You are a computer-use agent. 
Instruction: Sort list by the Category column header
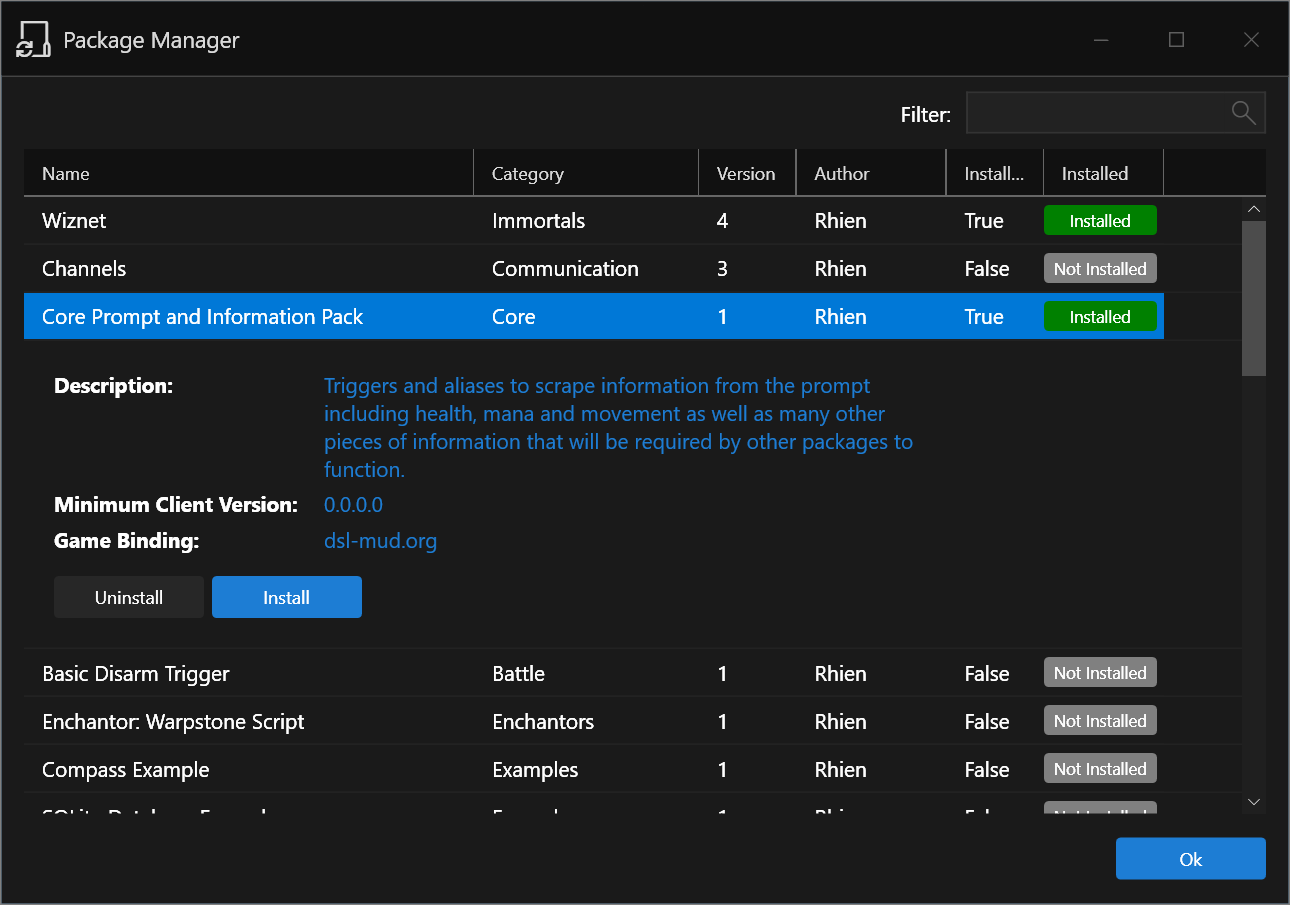pos(586,173)
